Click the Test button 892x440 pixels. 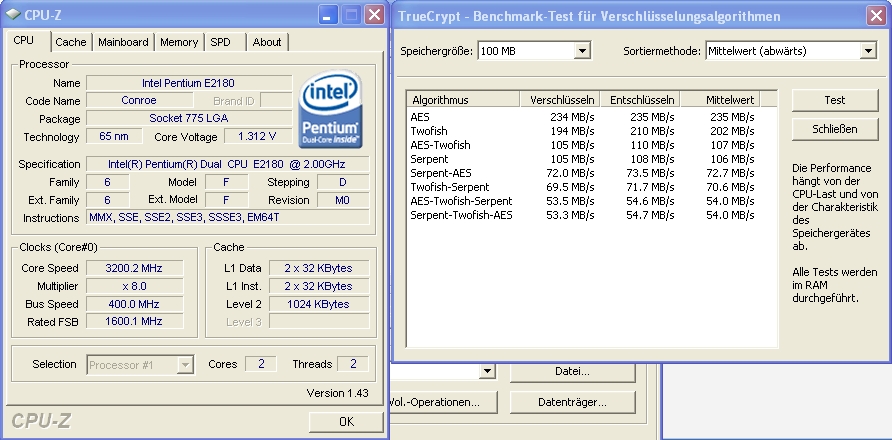(835, 100)
